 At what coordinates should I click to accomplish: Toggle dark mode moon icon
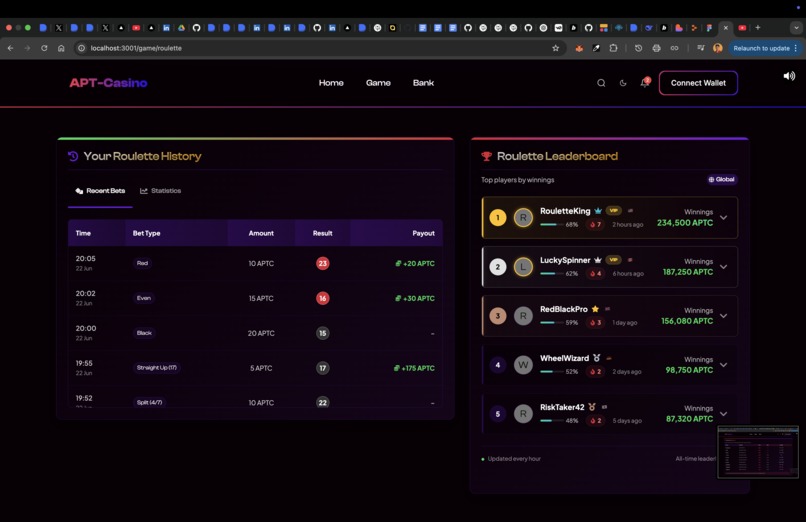pyautogui.click(x=623, y=83)
